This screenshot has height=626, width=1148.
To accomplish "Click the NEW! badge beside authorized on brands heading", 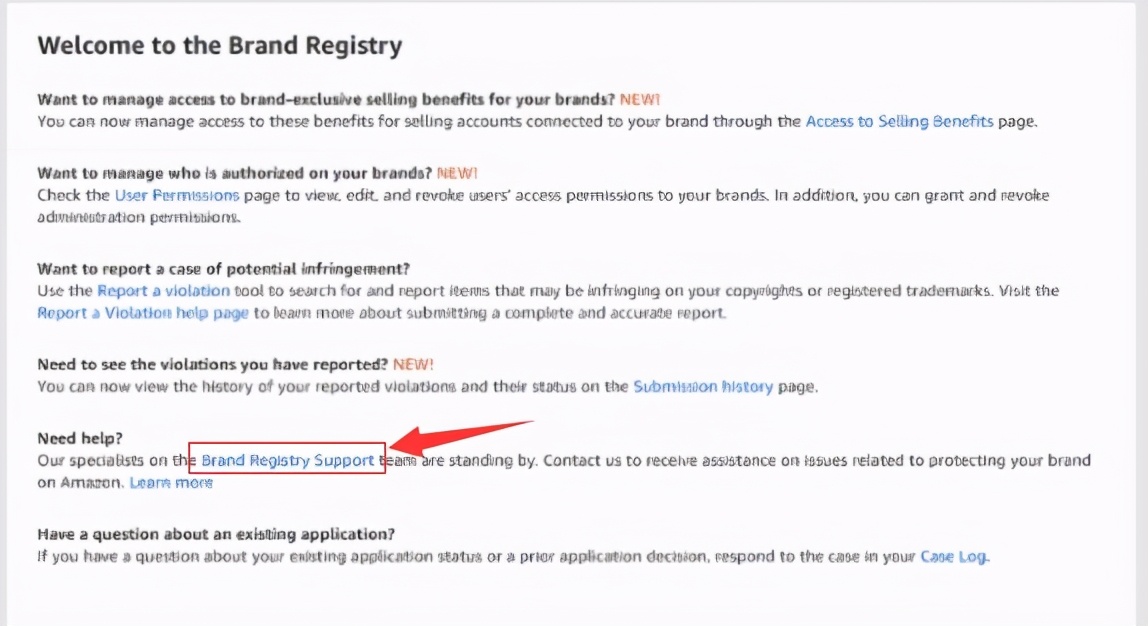I will coord(457,174).
